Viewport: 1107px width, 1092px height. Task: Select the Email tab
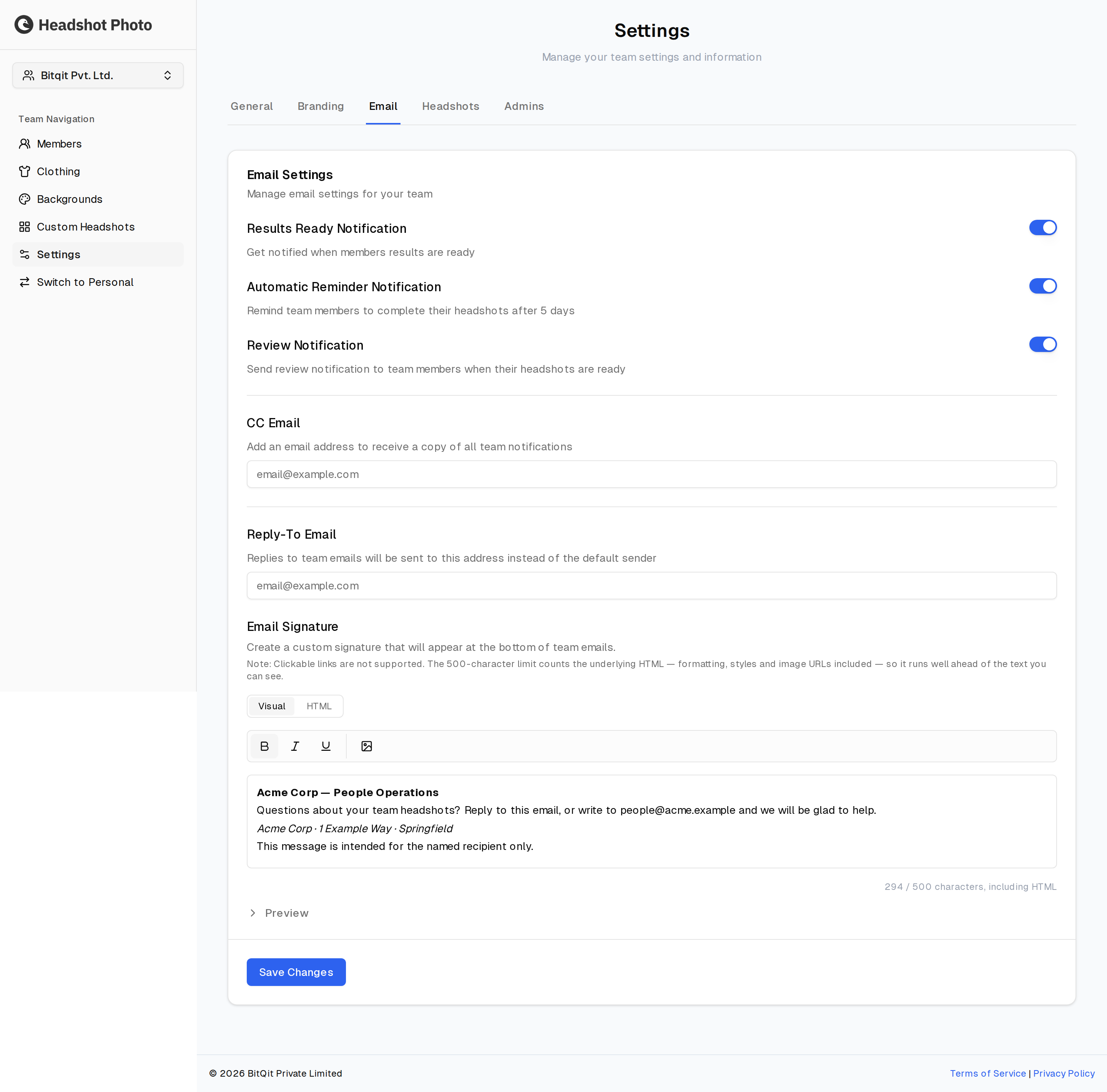click(383, 106)
